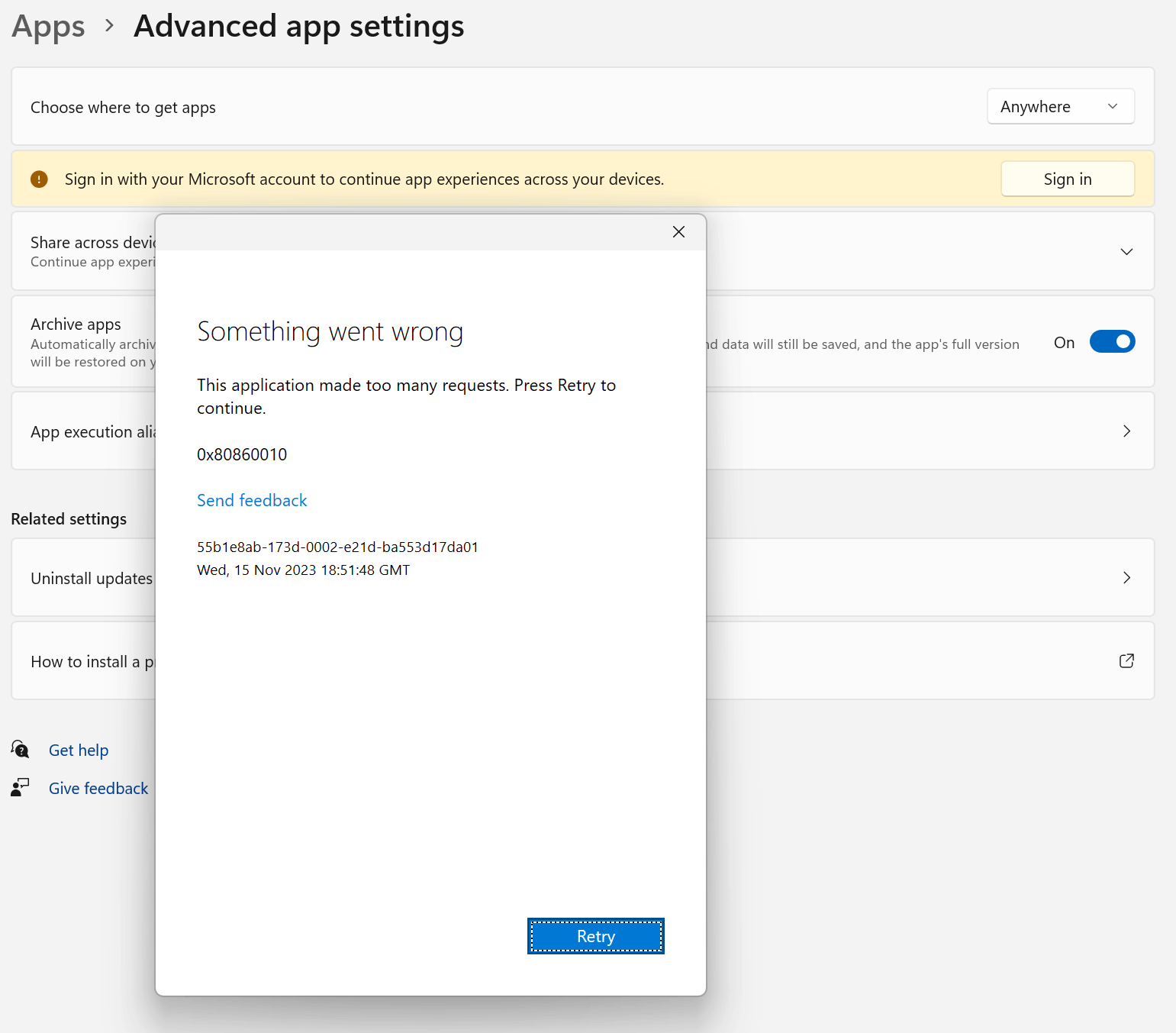Viewport: 1176px width, 1033px height.
Task: Select the Advanced app settings heading
Action: click(298, 26)
